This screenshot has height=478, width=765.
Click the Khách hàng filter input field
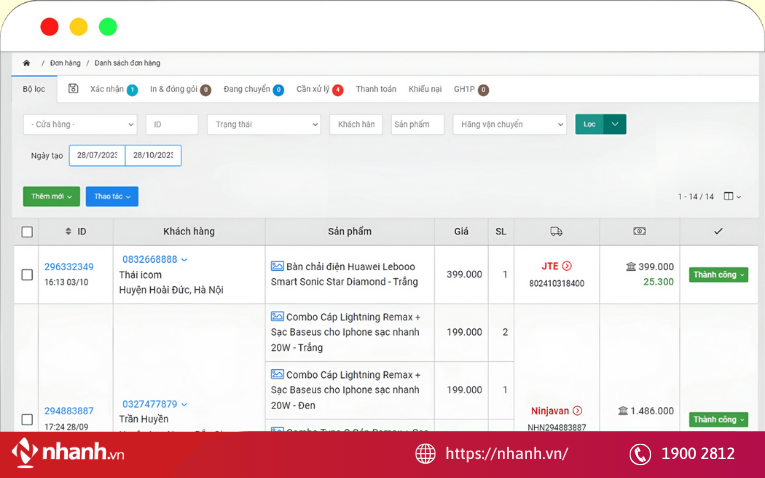coord(356,124)
